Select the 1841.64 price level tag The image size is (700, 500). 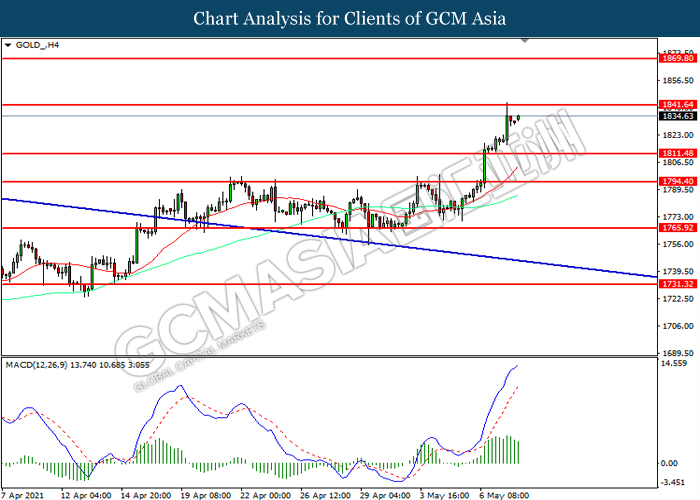[x=678, y=105]
